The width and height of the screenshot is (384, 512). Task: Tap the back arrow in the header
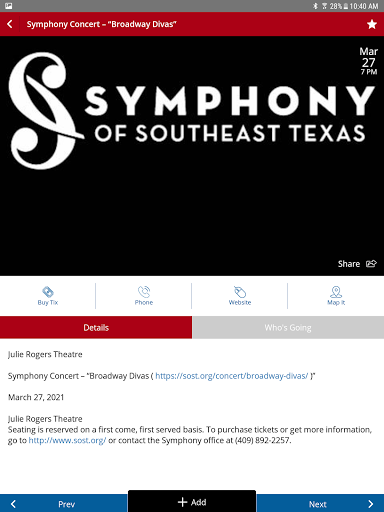click(x=10, y=24)
